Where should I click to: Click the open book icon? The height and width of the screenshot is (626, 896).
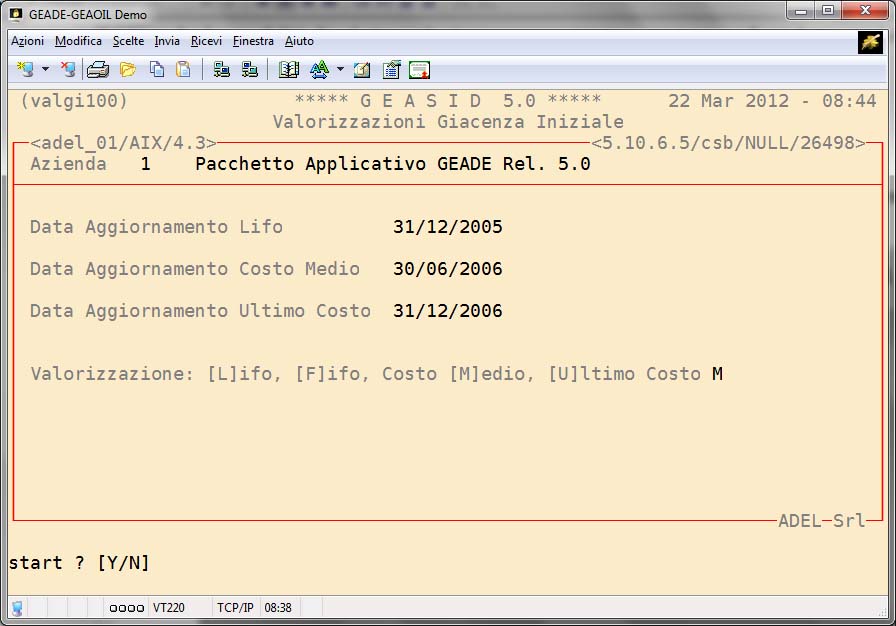click(x=289, y=70)
